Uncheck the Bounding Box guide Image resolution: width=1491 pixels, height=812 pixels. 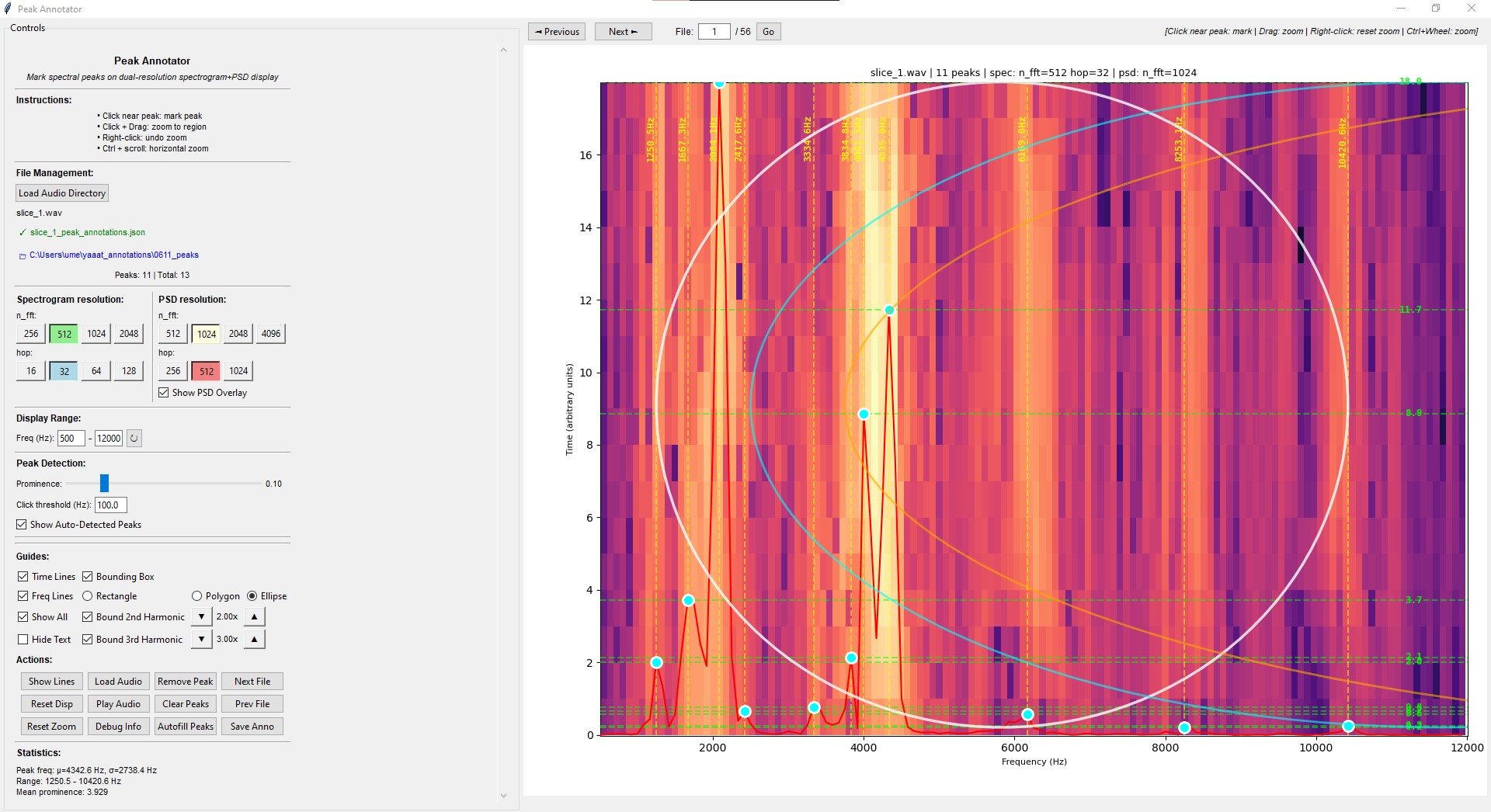88,577
